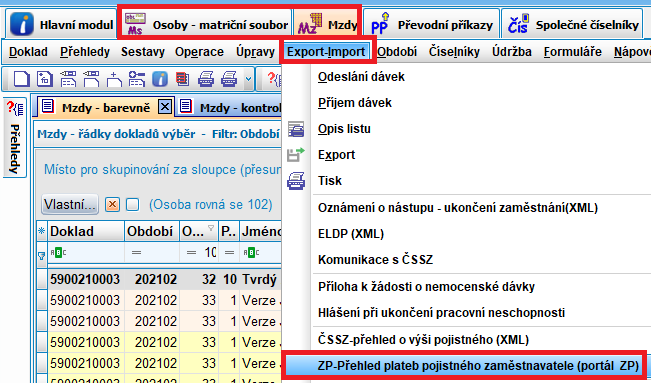Open the Přehledy menu in menu bar
651x383 pixels.
point(85,52)
